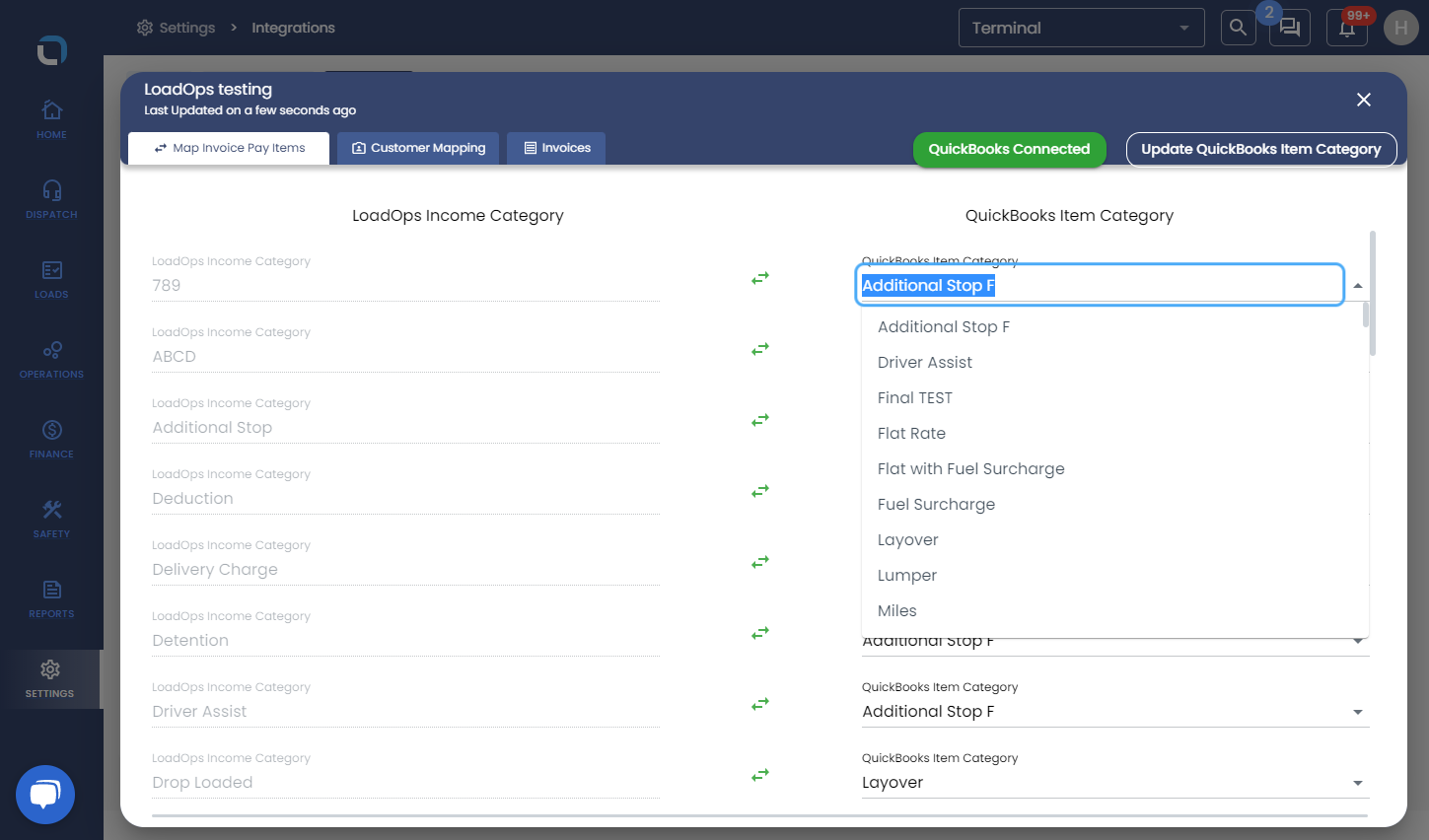Screen dimensions: 1429x840
Task: Close the LoadOps testing dialog
Action: pyautogui.click(x=1364, y=100)
